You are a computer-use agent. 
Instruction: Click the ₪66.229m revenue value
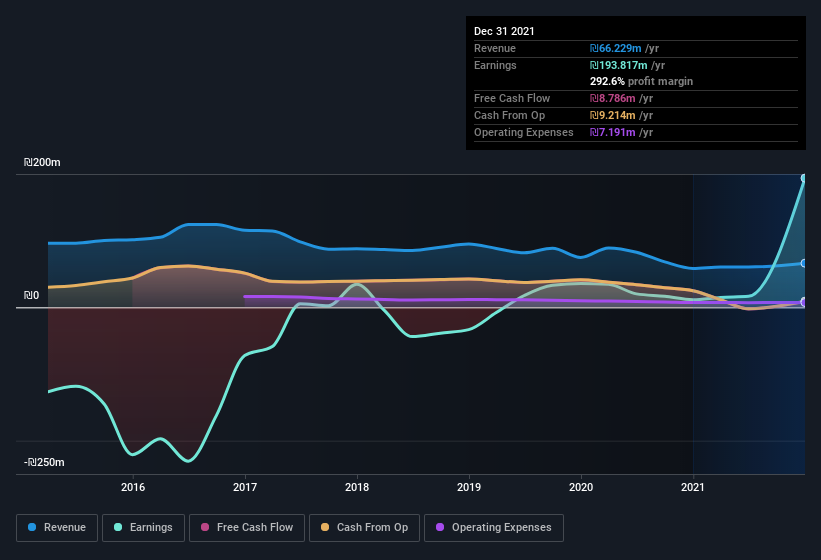click(615, 48)
